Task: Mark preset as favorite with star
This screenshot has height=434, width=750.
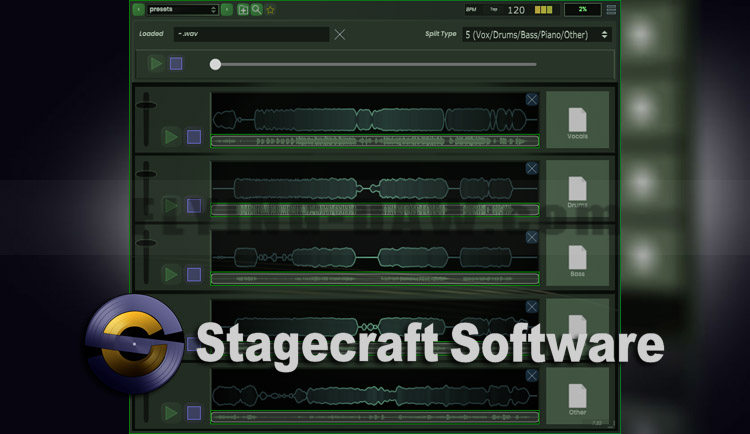Action: point(271,10)
